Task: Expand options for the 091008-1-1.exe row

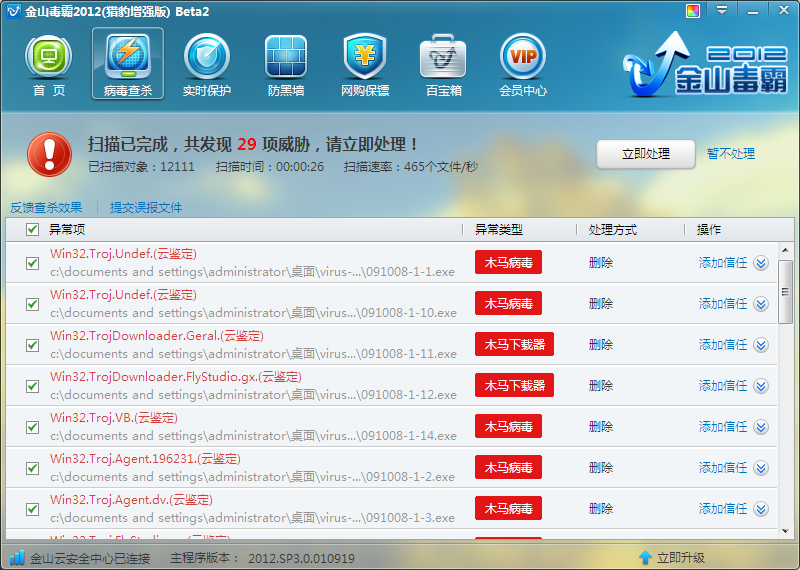Action: [x=760, y=263]
